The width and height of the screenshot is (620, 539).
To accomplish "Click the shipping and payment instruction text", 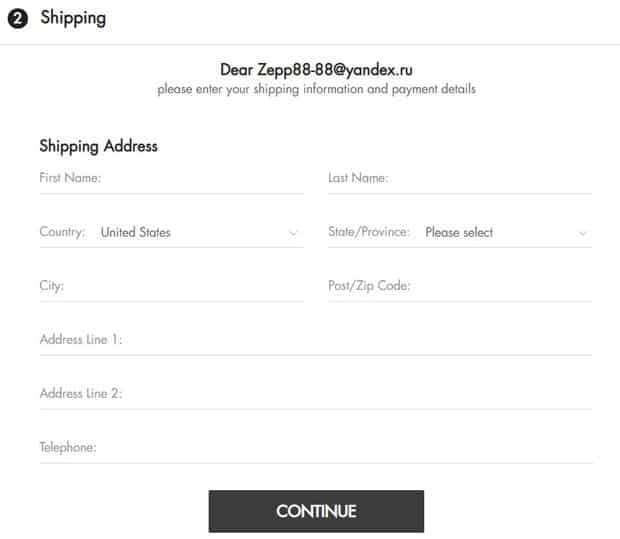I will pyautogui.click(x=316, y=89).
